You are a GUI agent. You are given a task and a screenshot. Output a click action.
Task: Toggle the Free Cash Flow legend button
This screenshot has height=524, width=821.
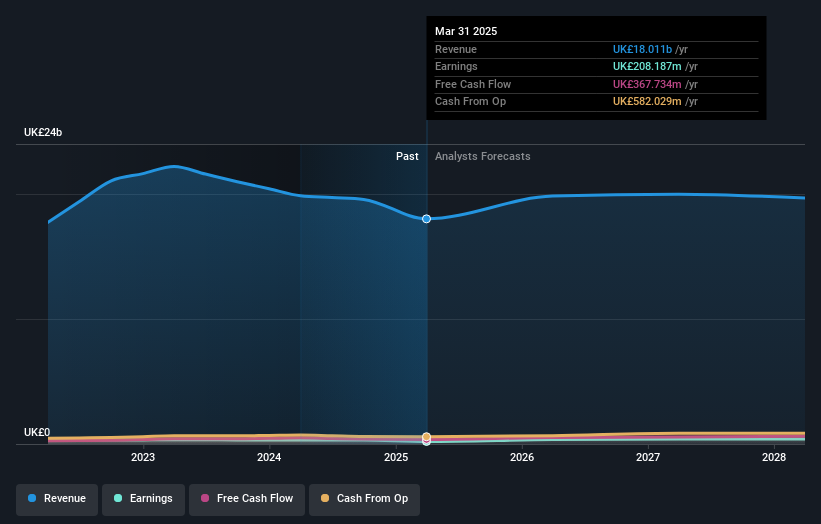(x=247, y=499)
